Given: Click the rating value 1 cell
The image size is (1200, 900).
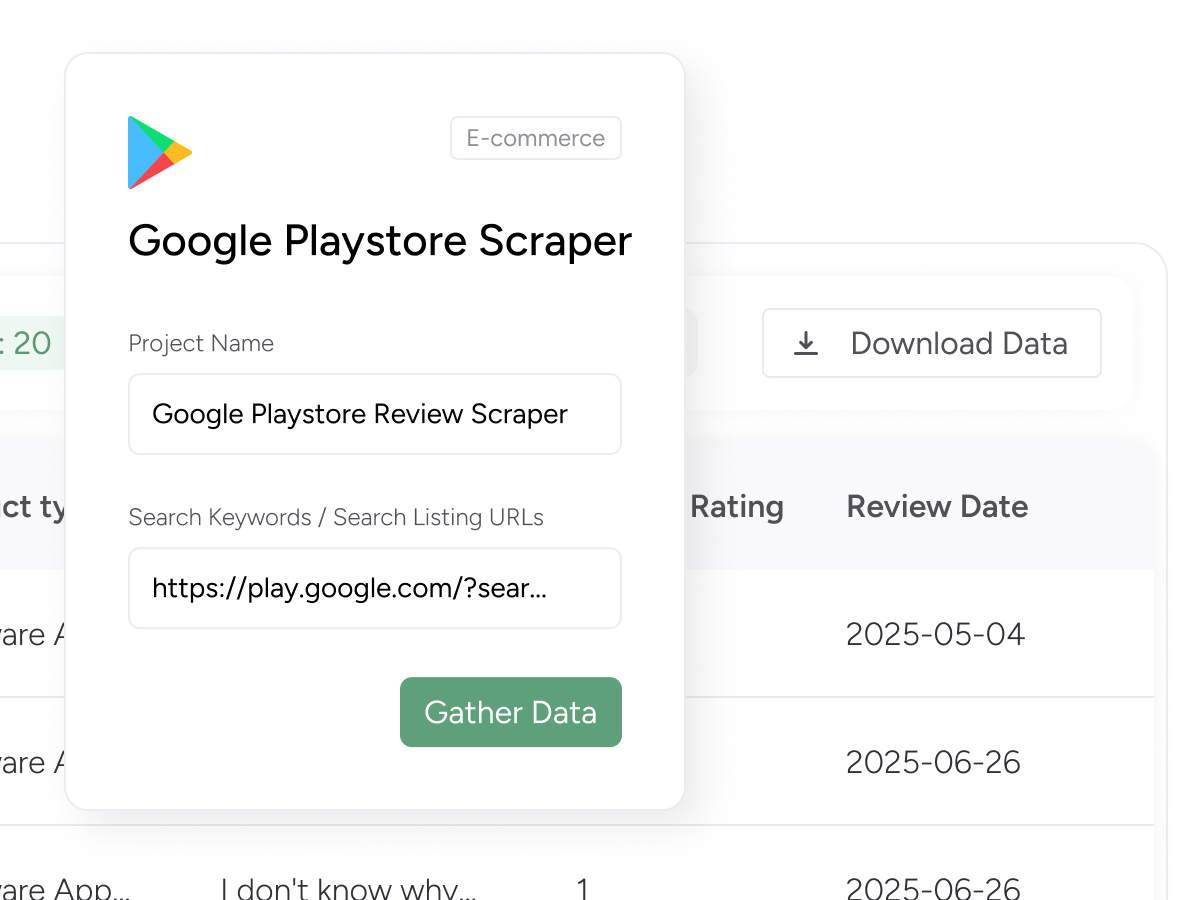Looking at the screenshot, I should click(x=583, y=887).
